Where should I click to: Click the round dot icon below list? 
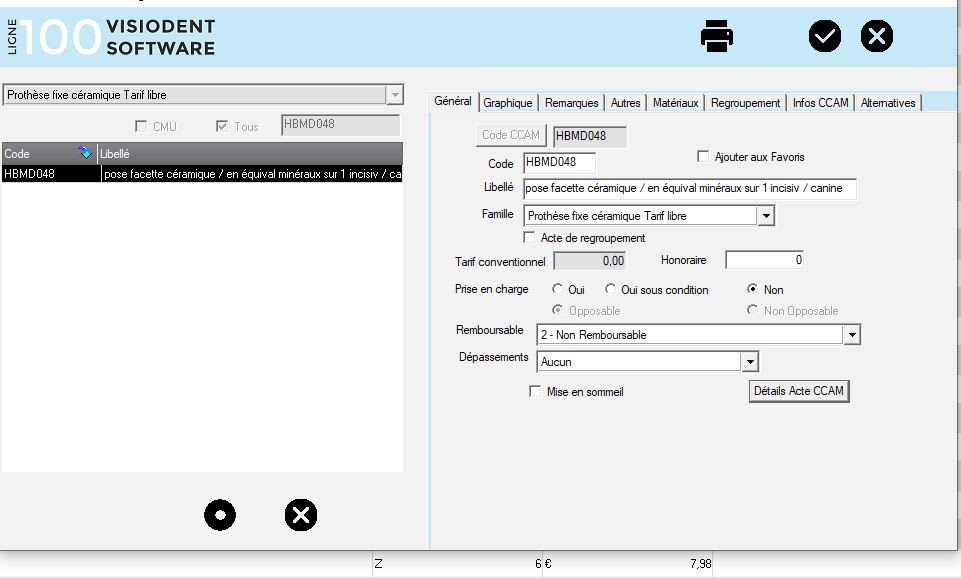click(220, 515)
